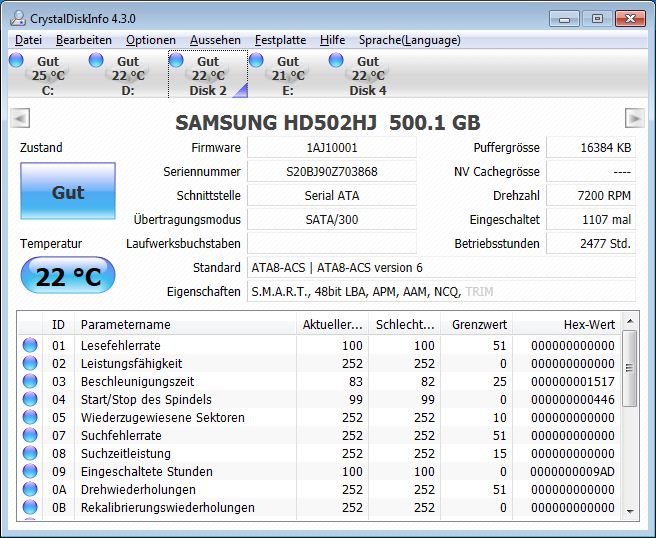
Task: Click the SMART list scrollbar up arrow
Action: click(630, 321)
